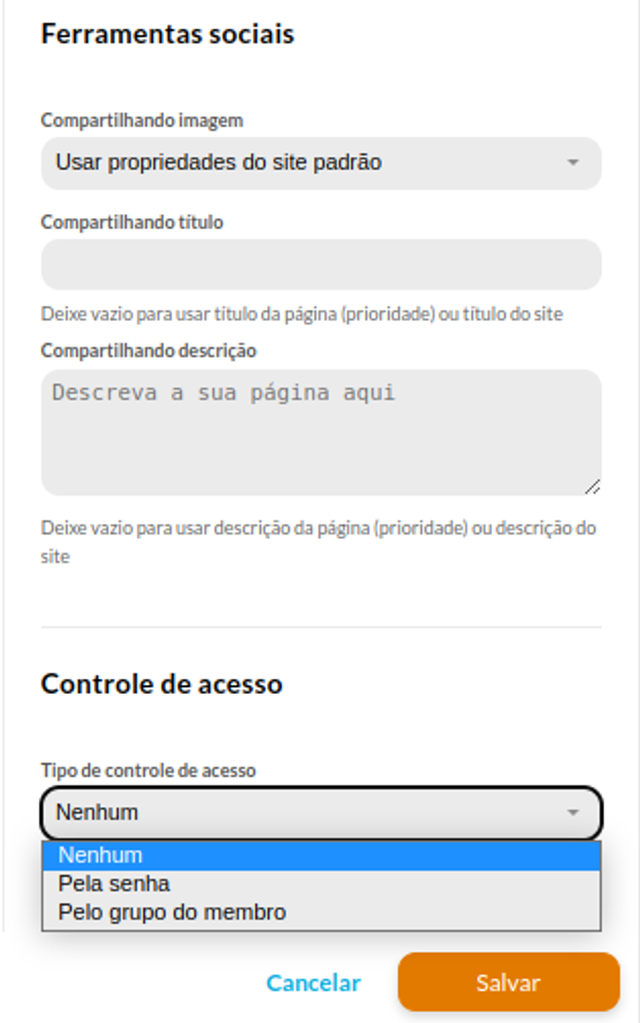Click the arrow on the Nenhum select box

[573, 813]
